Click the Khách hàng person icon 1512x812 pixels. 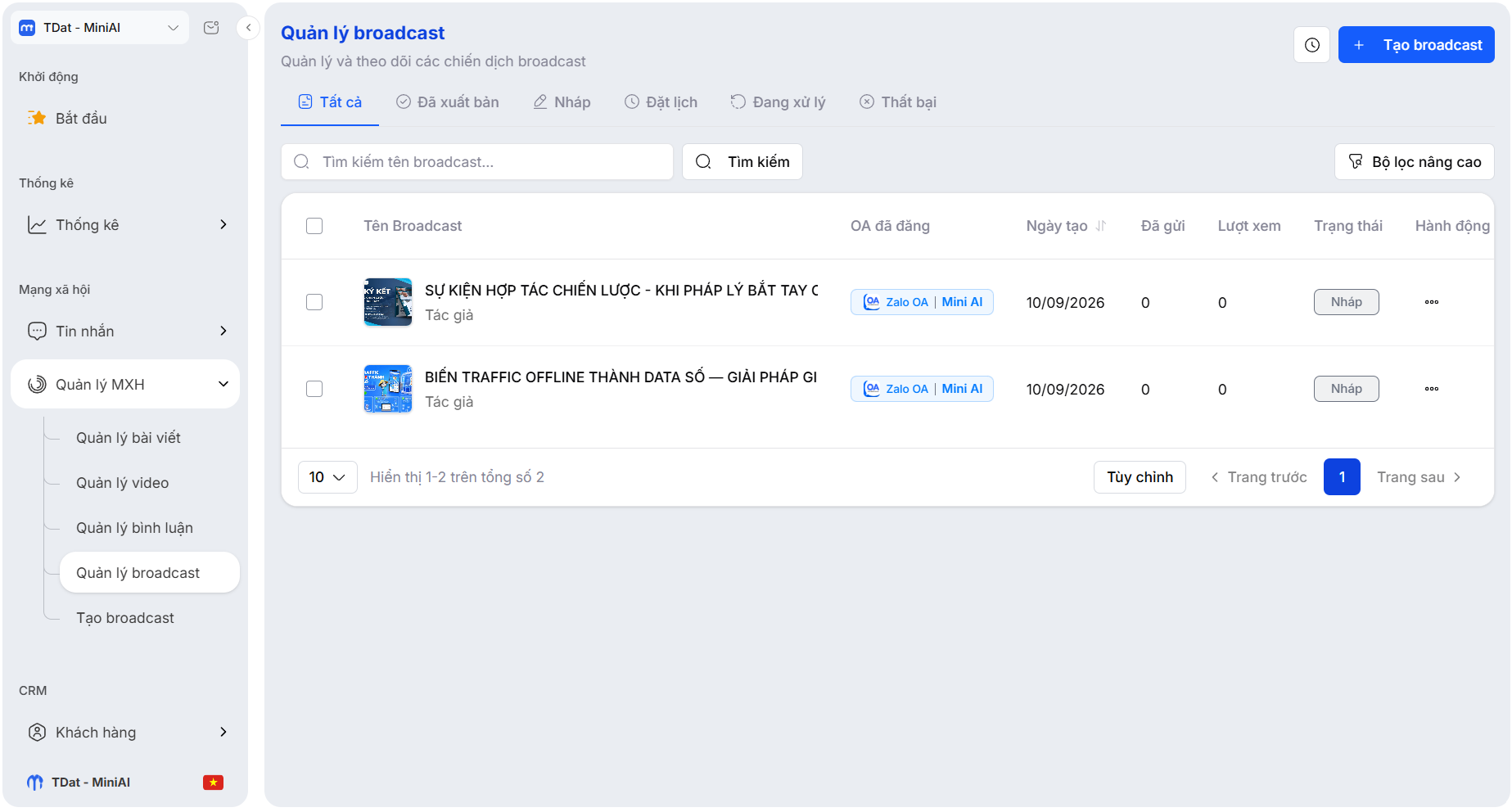tap(37, 732)
